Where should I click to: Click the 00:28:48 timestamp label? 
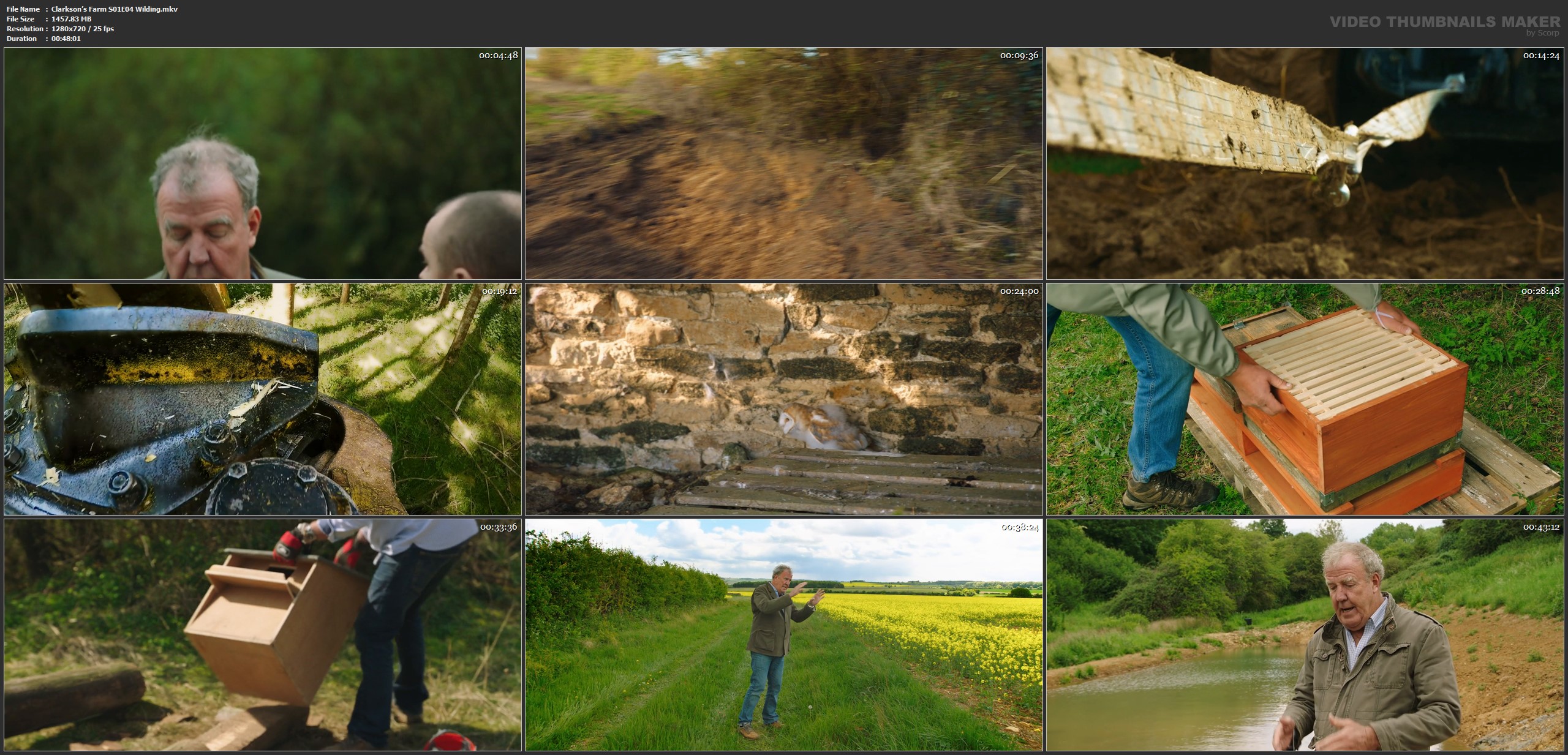(x=1541, y=291)
